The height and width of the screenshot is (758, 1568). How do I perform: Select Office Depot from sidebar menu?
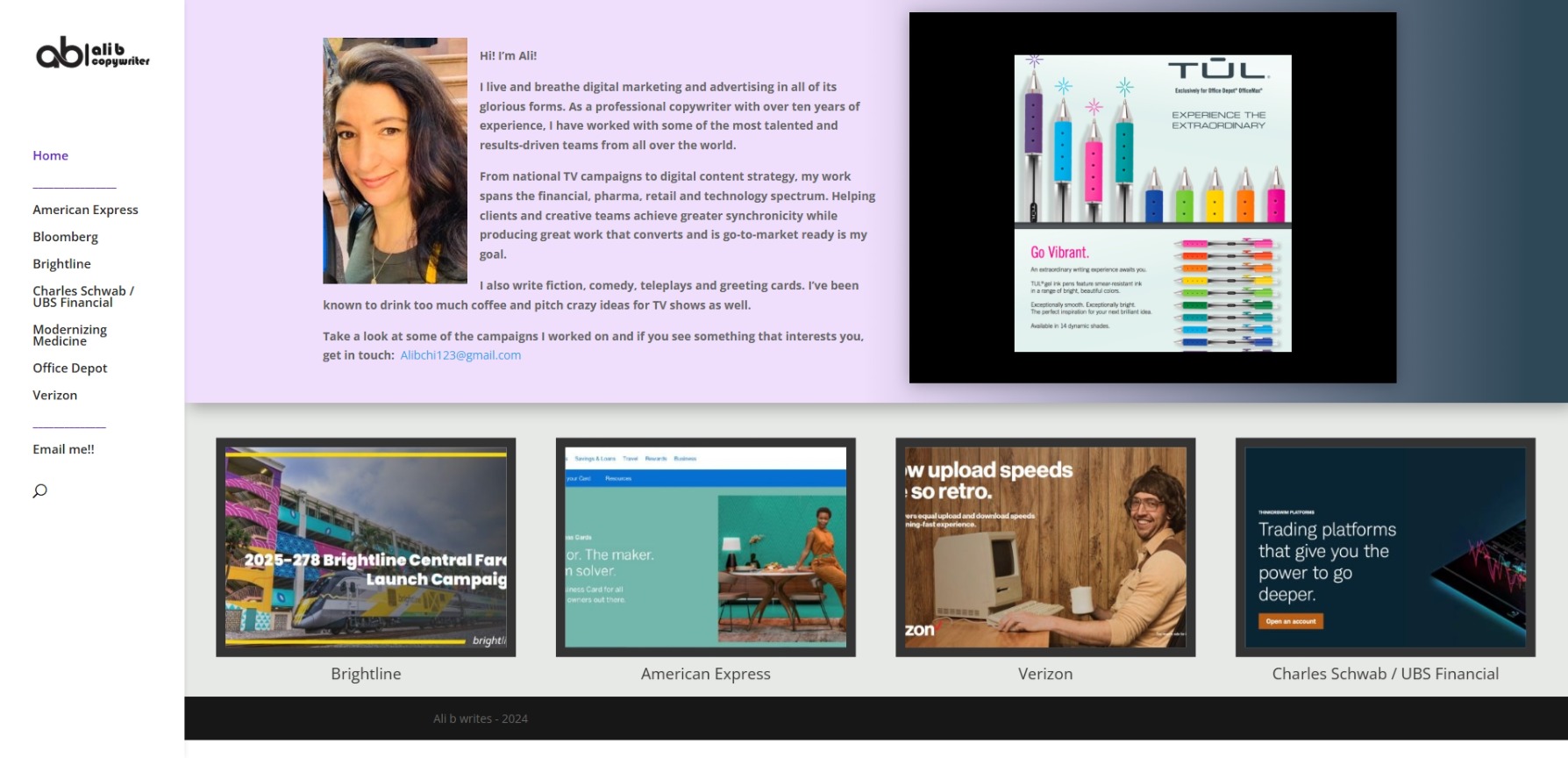click(69, 368)
